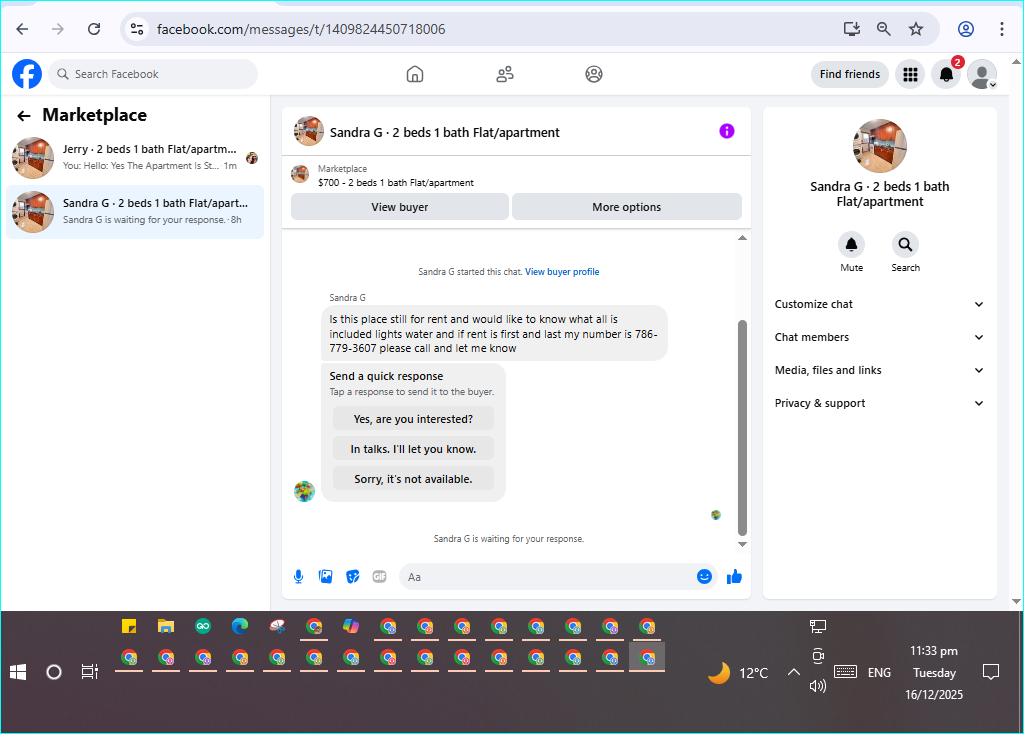The width and height of the screenshot is (1024, 734).
Task: Click the More options button
Action: click(627, 207)
